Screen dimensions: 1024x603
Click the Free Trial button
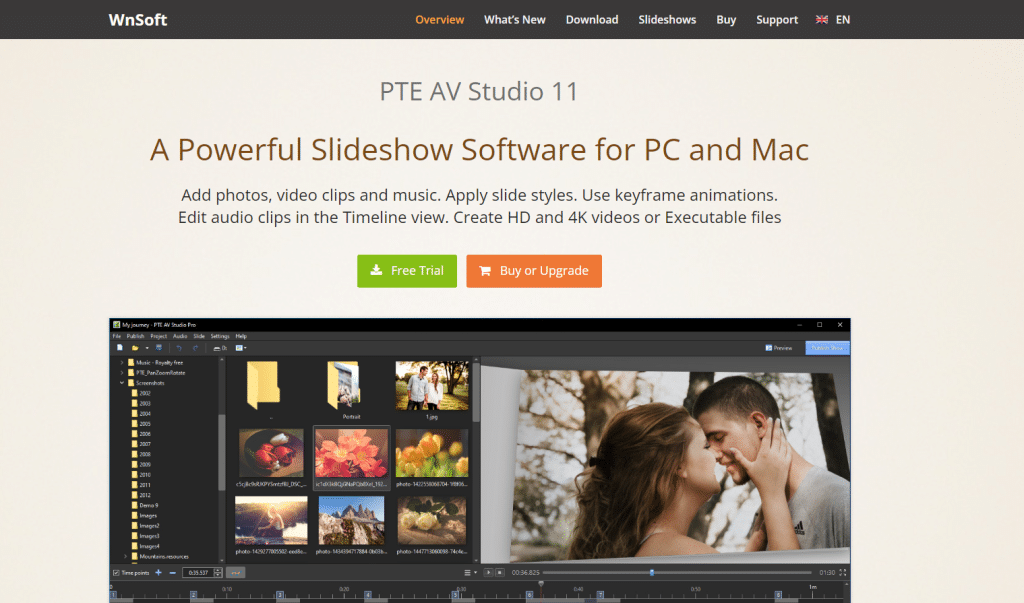pyautogui.click(x=406, y=270)
